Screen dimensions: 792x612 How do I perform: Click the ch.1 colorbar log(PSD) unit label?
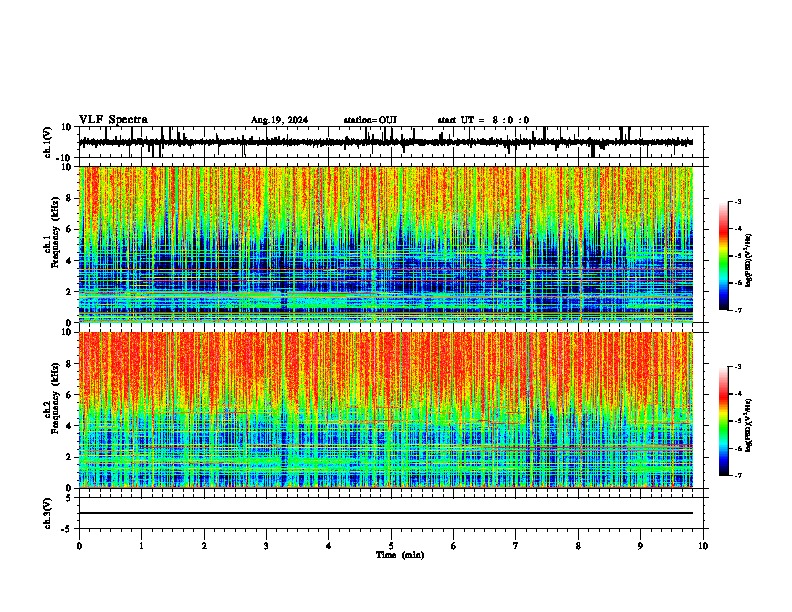tap(749, 260)
